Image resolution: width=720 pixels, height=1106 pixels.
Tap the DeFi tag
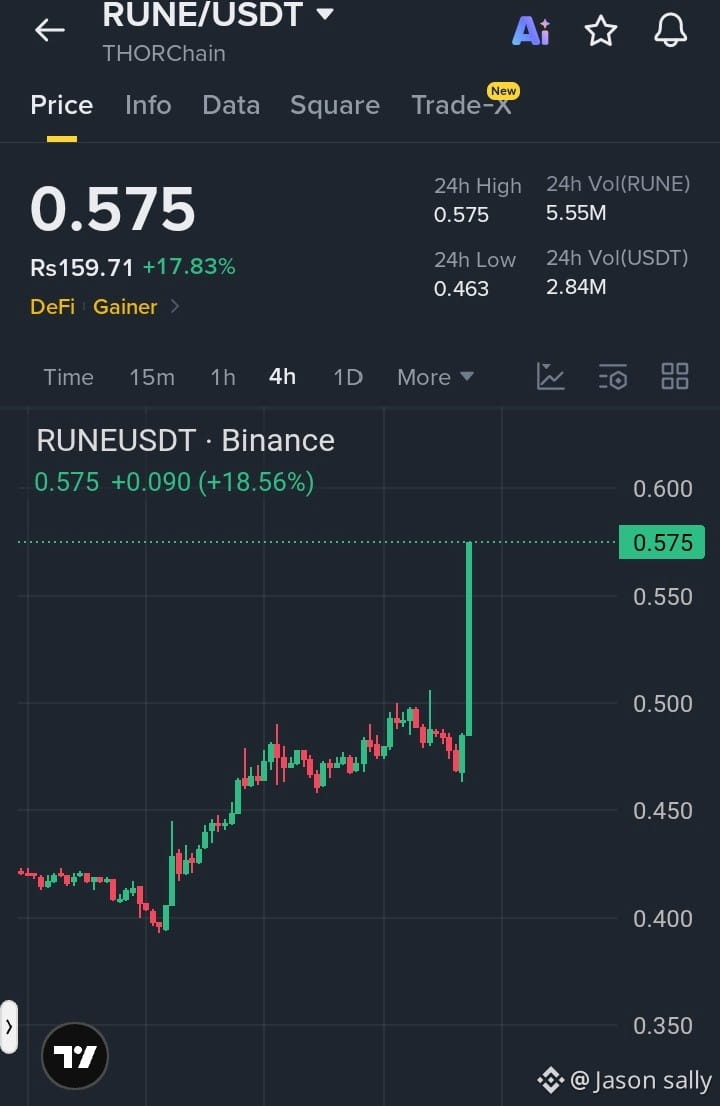pos(52,307)
